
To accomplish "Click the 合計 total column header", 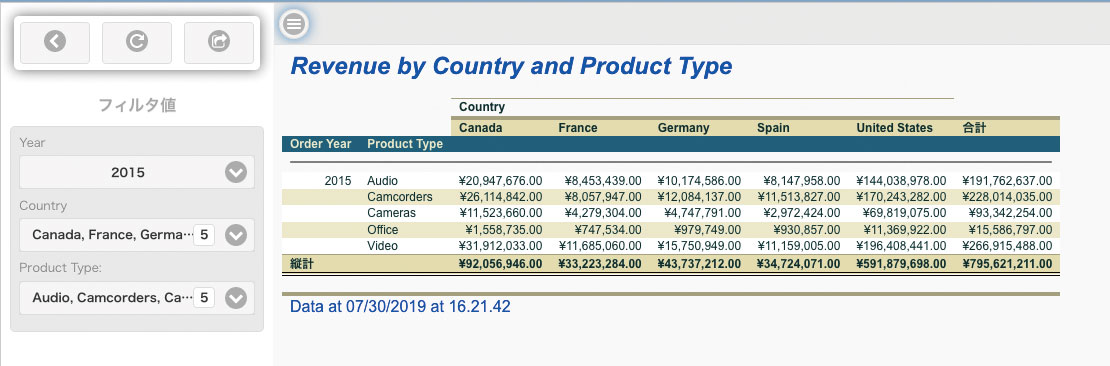I will 973,128.
